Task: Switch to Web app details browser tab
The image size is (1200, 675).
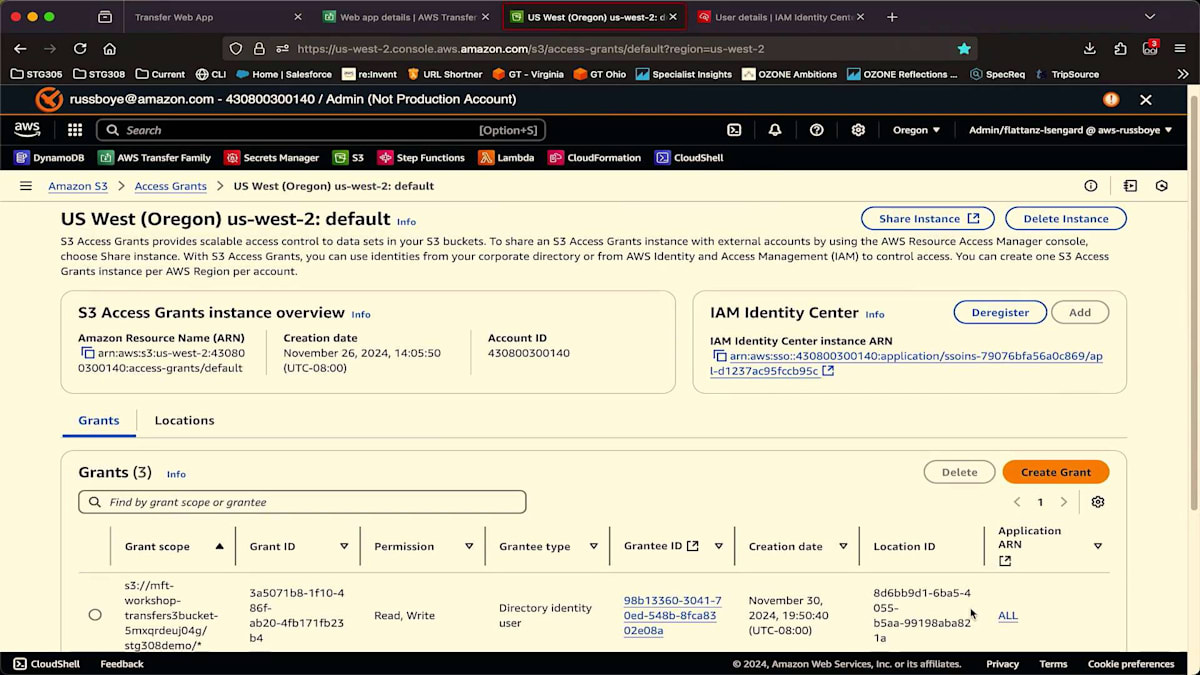Action: [404, 17]
